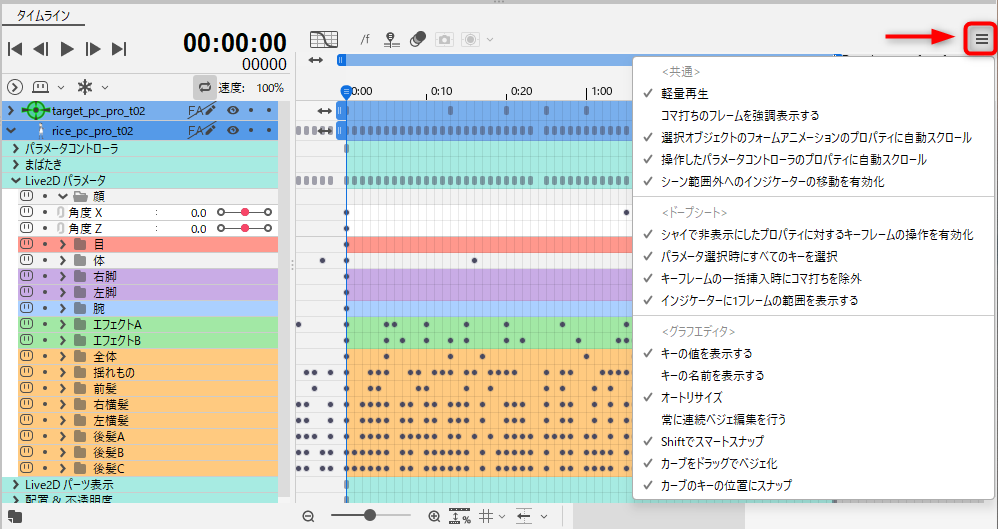Click the shy icon on 前髪 row
The image size is (998, 529).
click(x=26, y=388)
